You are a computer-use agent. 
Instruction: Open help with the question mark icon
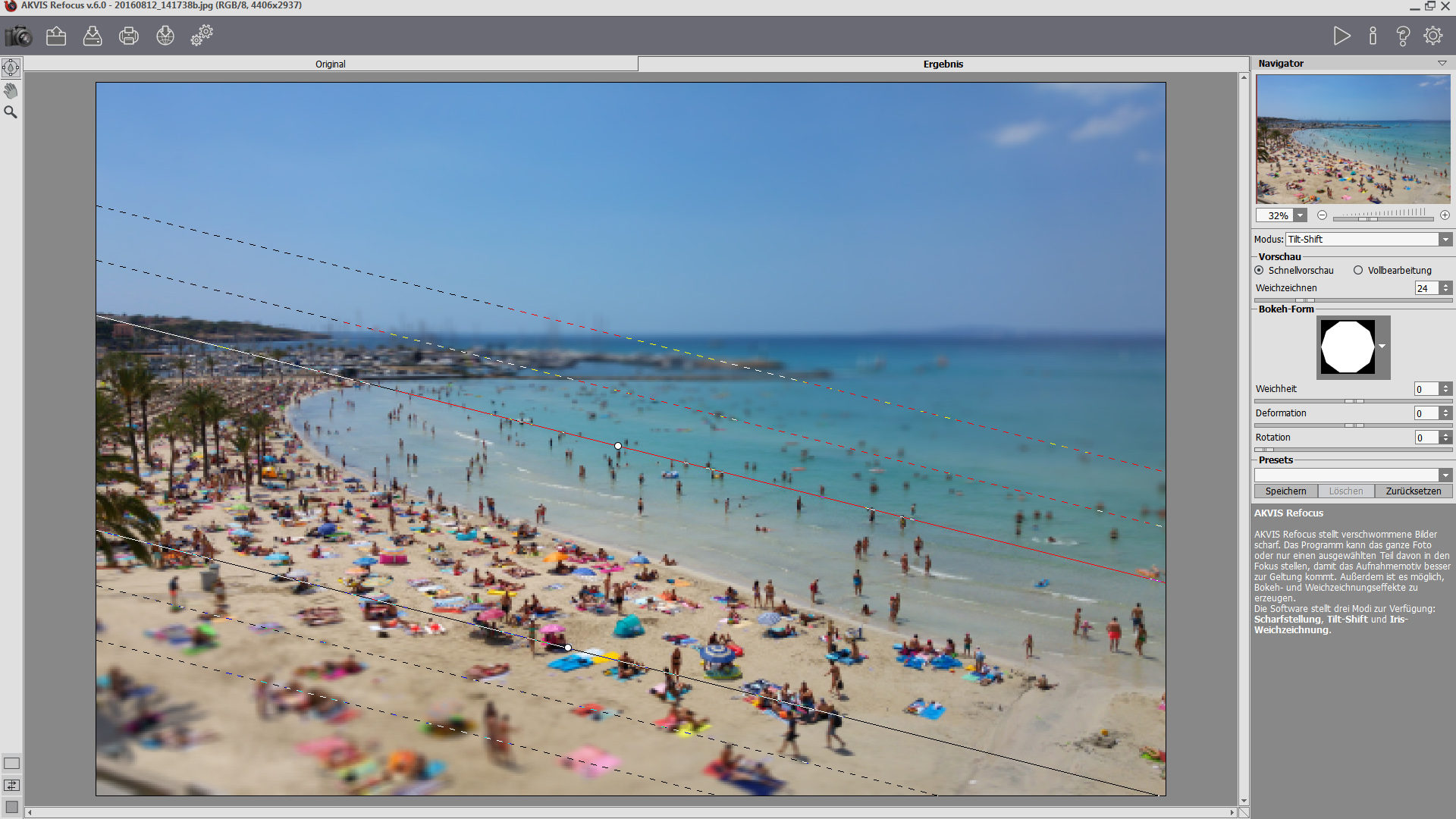1403,36
